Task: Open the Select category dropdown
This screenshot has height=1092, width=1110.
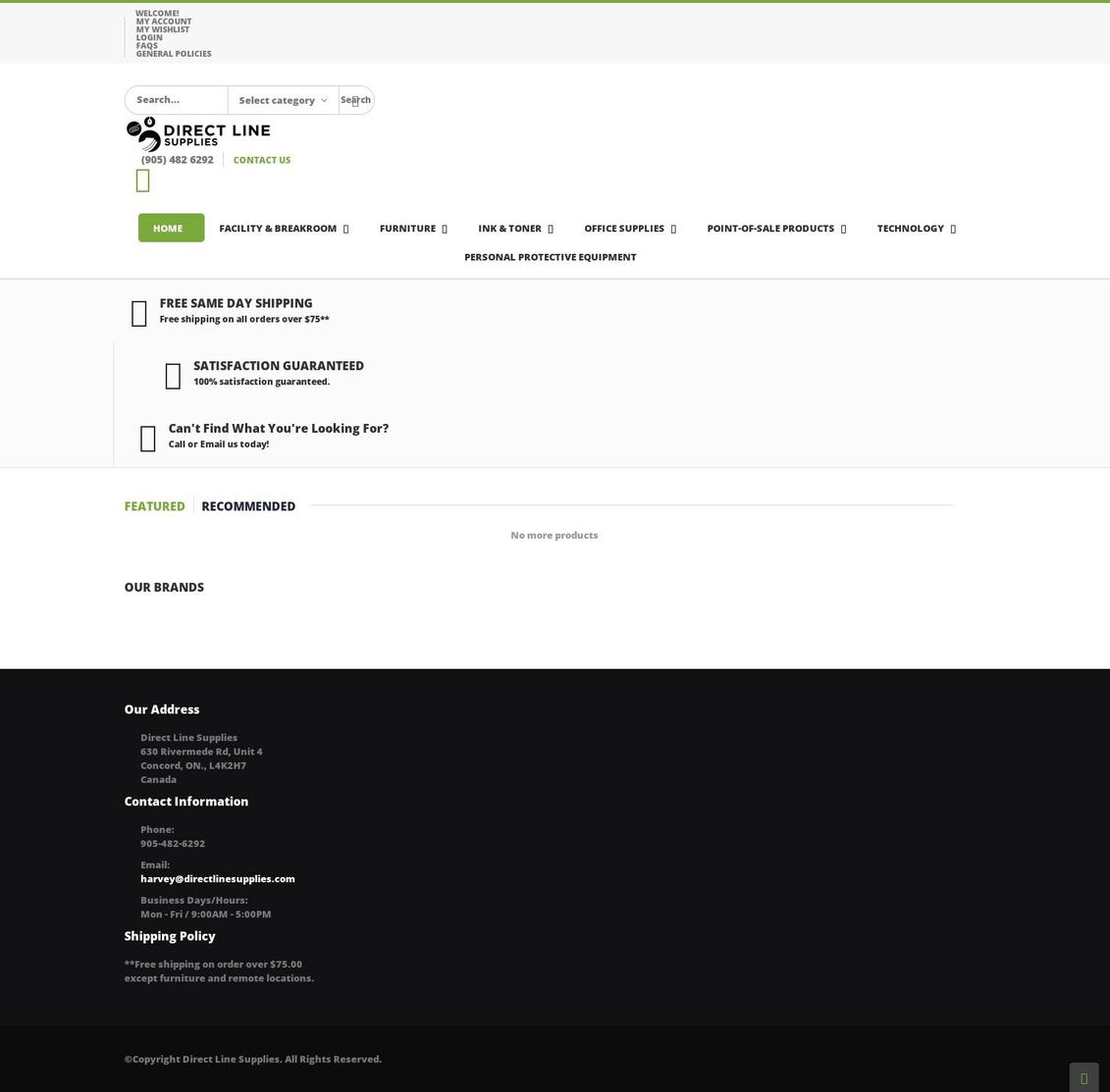Action: tap(283, 99)
